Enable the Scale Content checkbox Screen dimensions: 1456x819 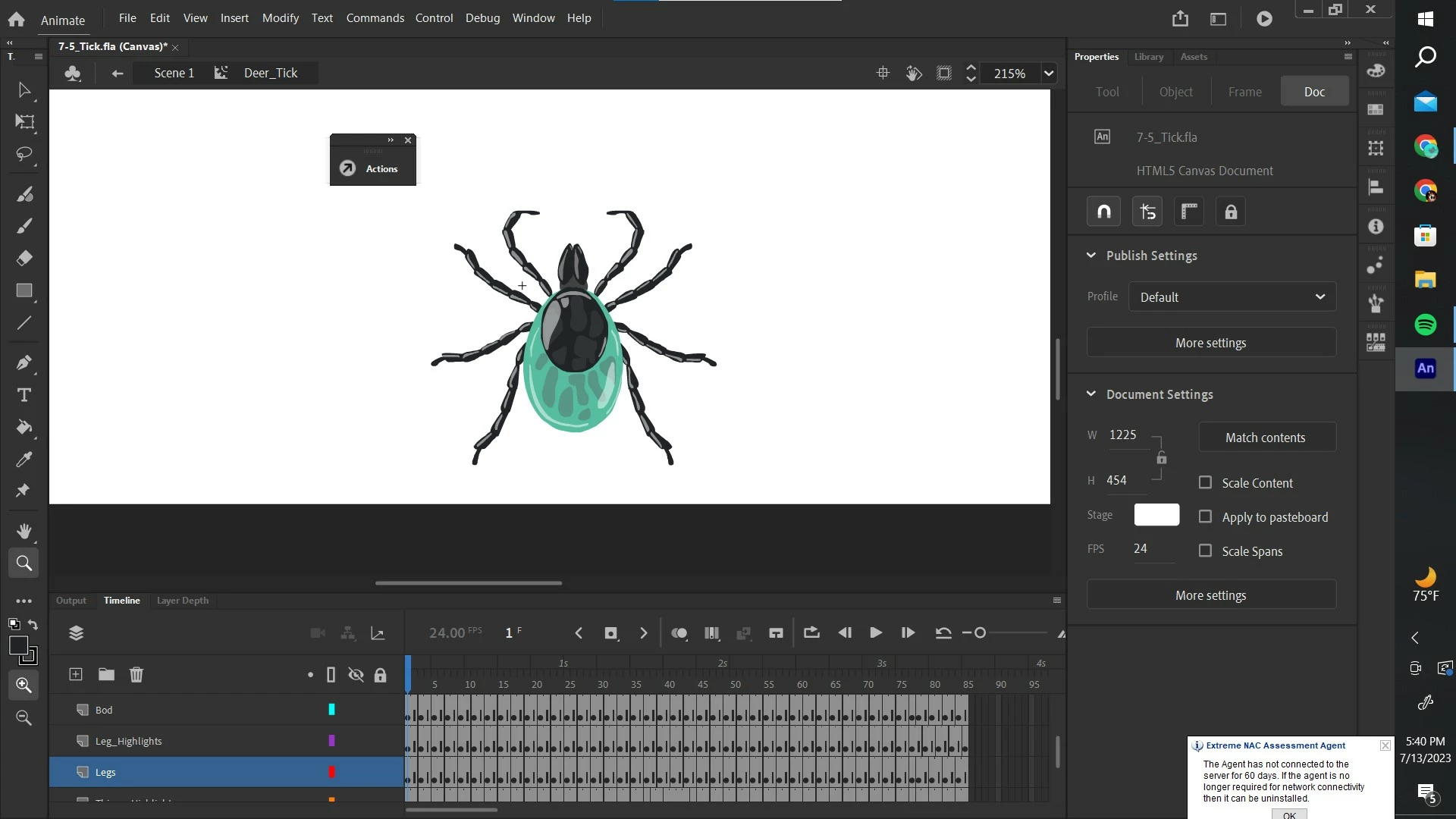pyautogui.click(x=1205, y=482)
